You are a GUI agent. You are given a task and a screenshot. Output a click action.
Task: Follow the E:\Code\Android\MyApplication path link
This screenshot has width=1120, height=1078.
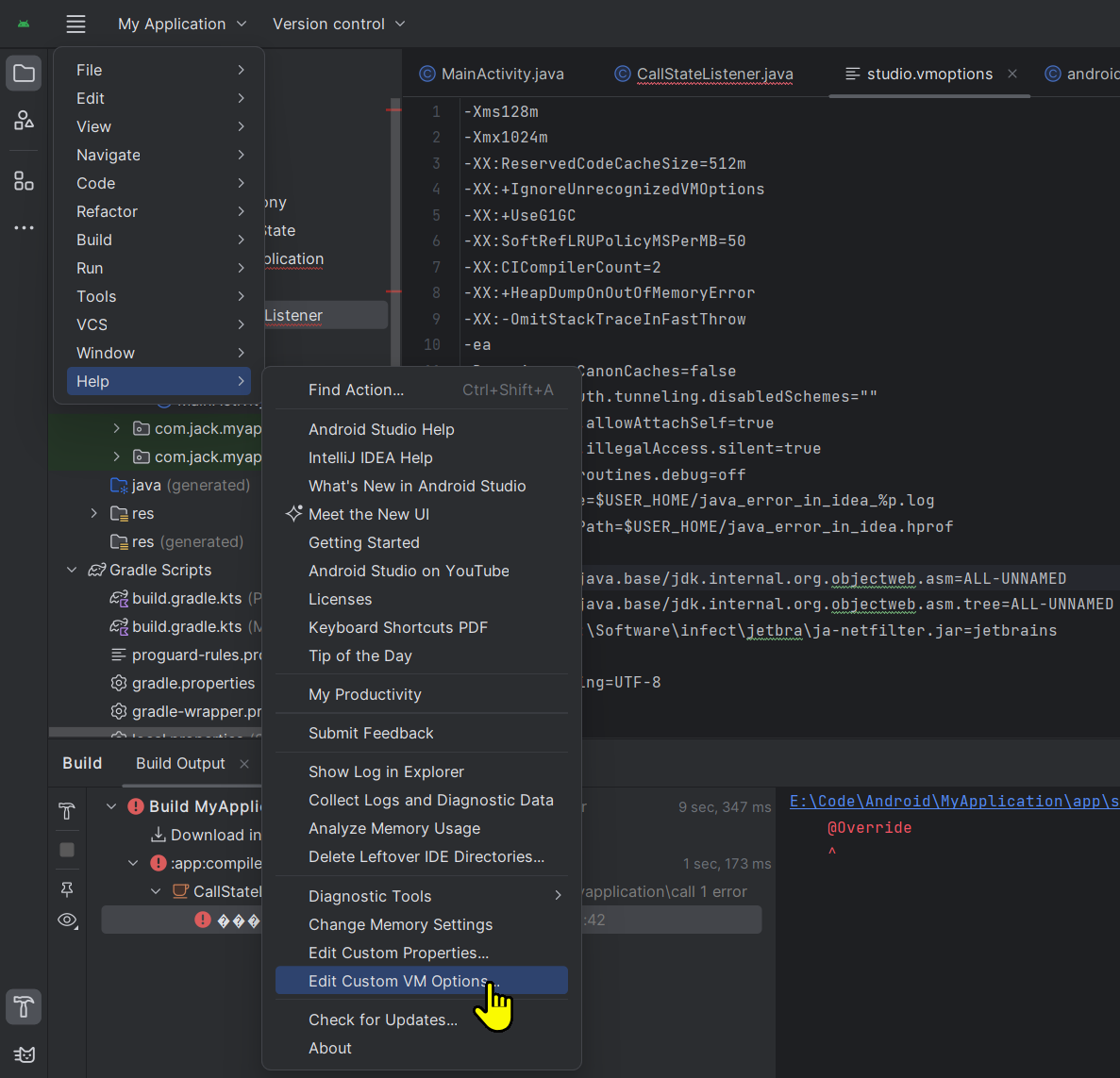(x=954, y=801)
